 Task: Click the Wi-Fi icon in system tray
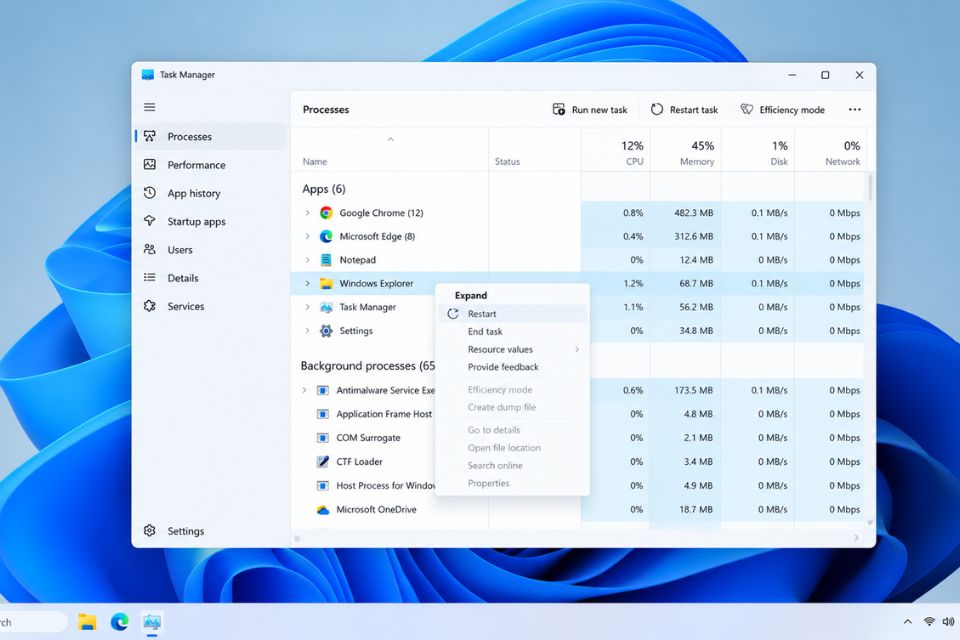(929, 622)
